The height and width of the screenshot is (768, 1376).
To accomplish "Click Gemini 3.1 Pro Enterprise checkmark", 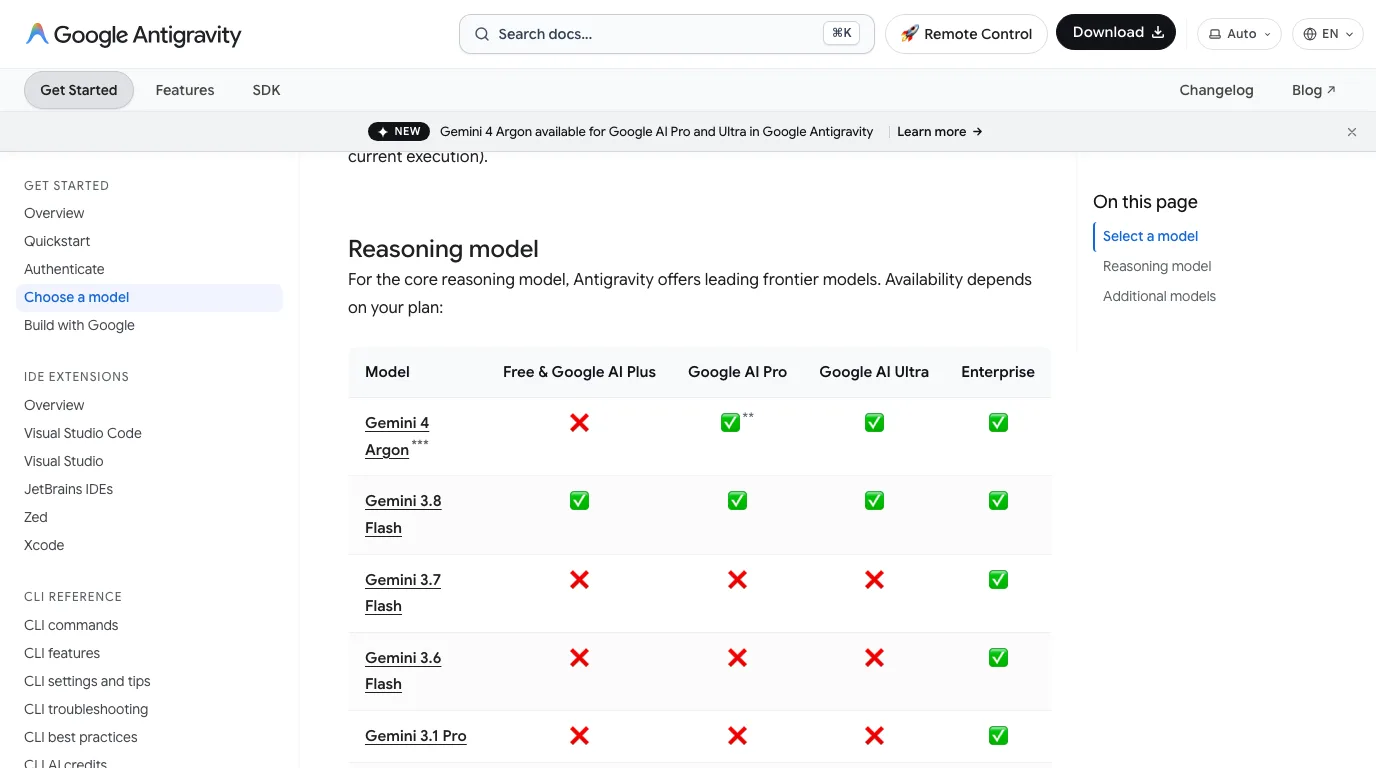I will 998,736.
